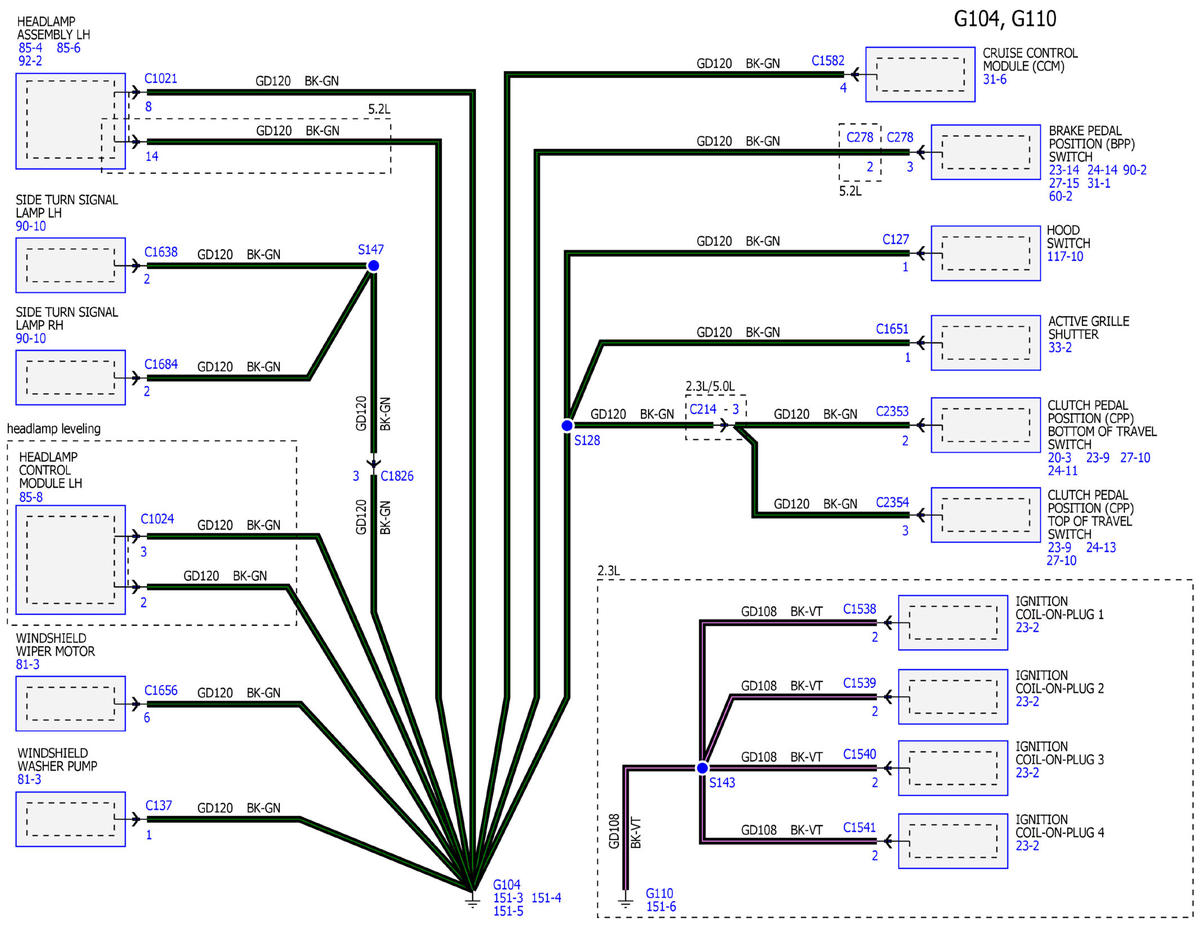Click the S128 splice dot
The width and height of the screenshot is (1200, 927).
point(567,425)
